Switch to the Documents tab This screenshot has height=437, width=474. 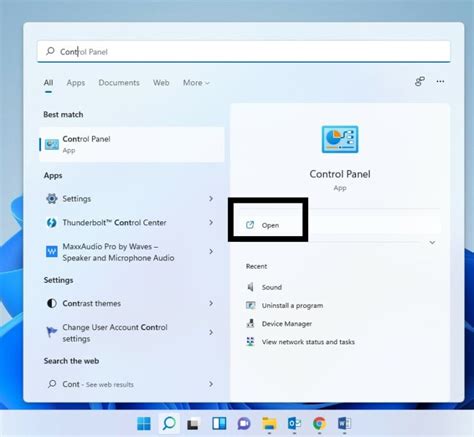(x=119, y=83)
